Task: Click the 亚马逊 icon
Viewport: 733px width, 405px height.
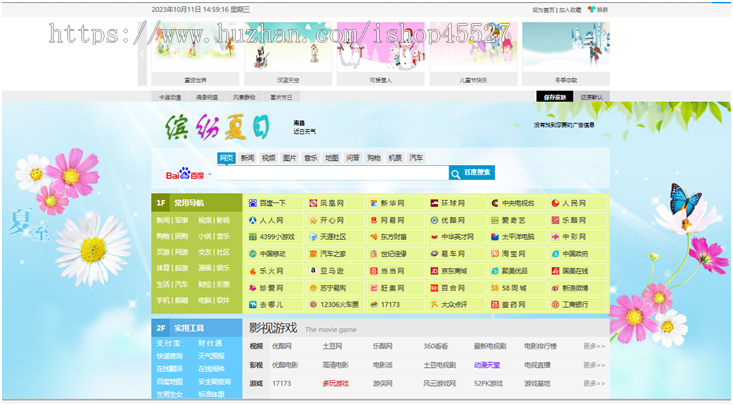Action: tap(313, 270)
